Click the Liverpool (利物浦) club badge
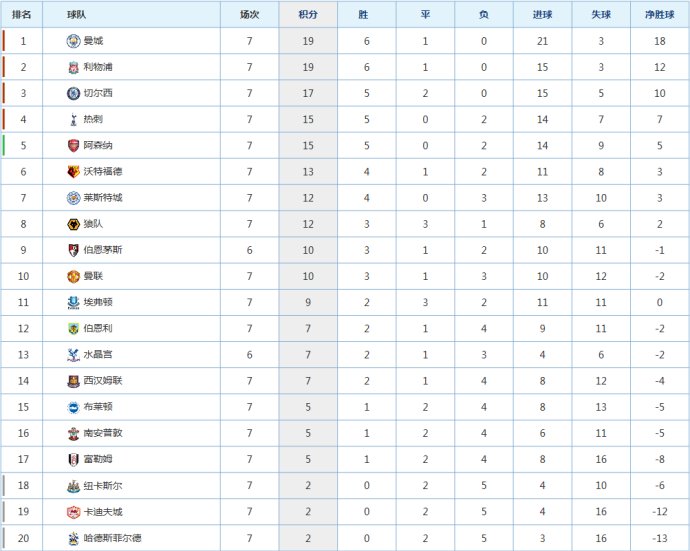 click(73, 67)
